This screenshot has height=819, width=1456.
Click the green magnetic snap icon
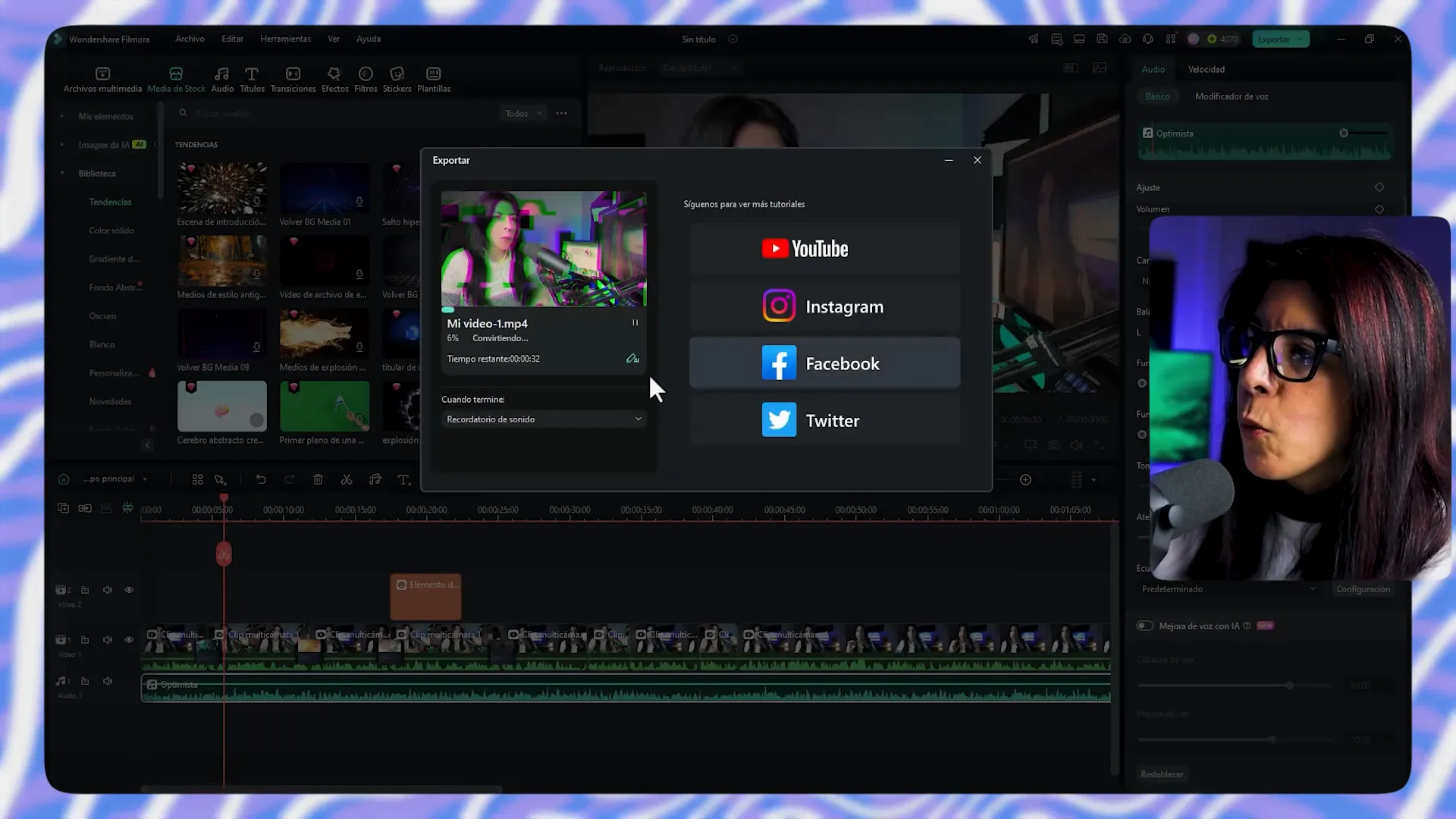pos(127,508)
